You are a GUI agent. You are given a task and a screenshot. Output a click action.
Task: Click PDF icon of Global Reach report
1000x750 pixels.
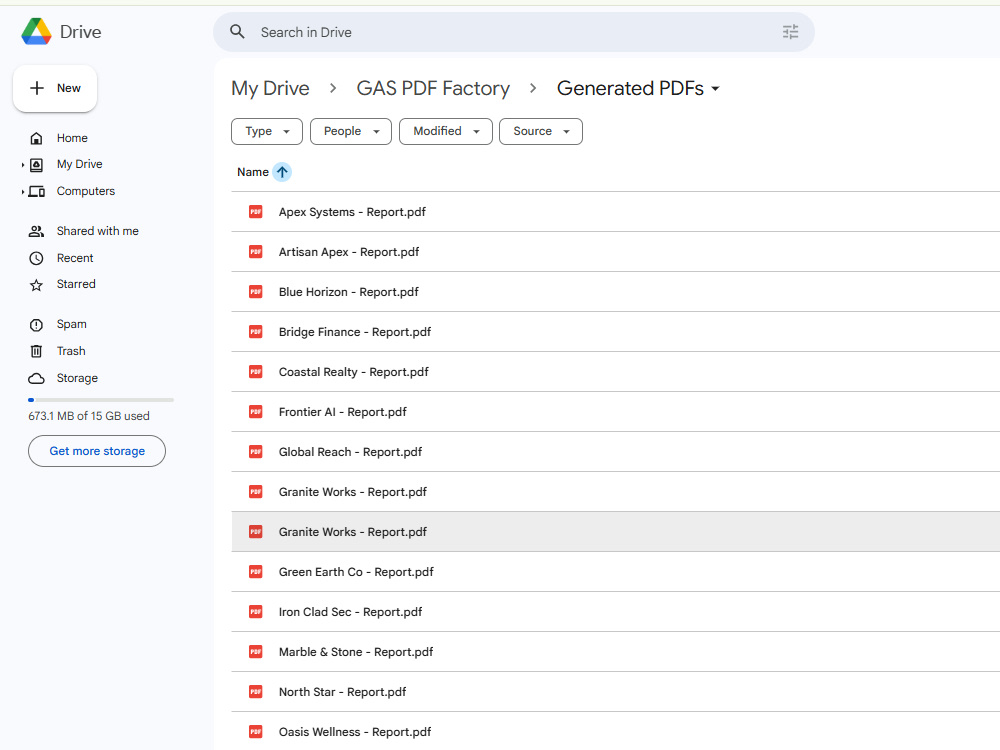tap(256, 452)
